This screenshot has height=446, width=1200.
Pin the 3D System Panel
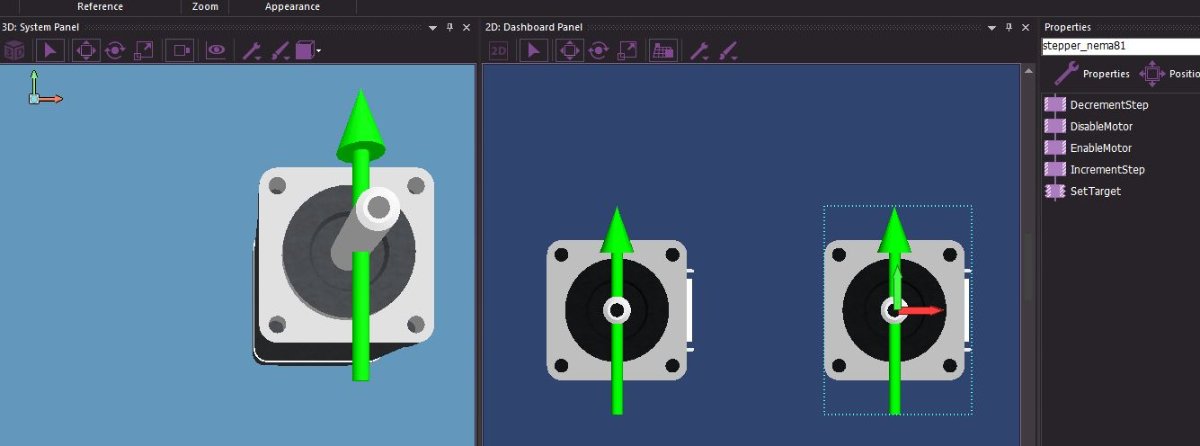pos(450,27)
